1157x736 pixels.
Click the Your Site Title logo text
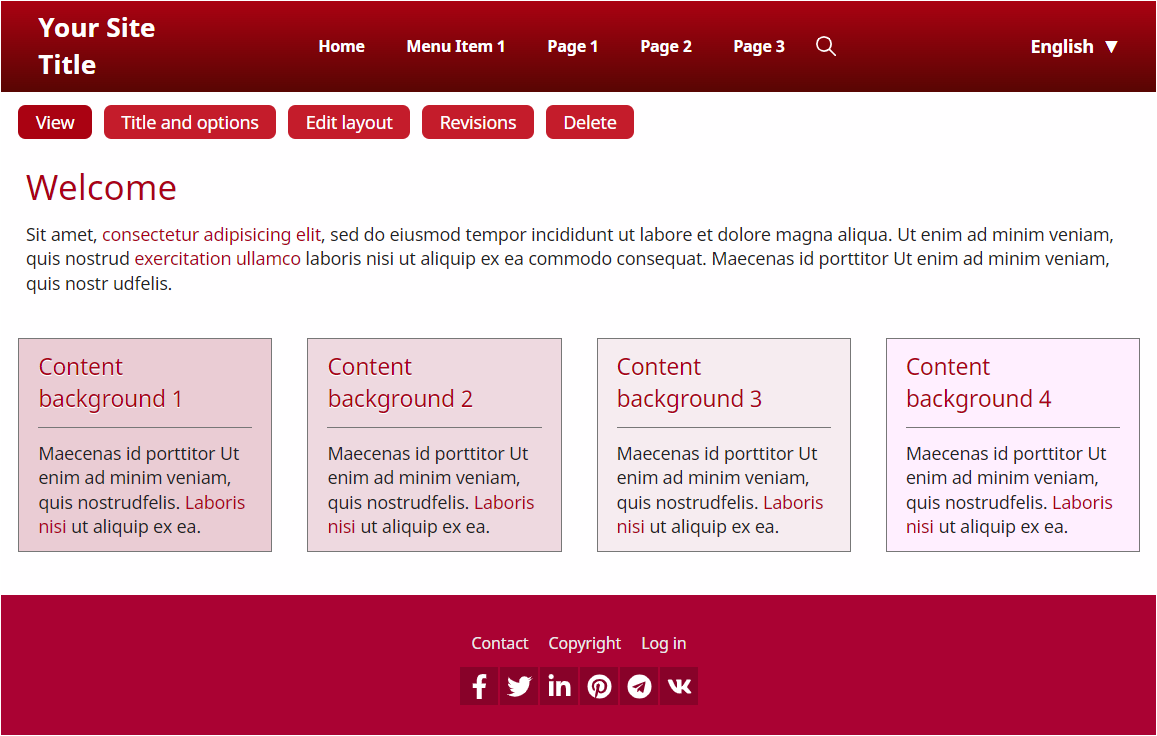[97, 46]
